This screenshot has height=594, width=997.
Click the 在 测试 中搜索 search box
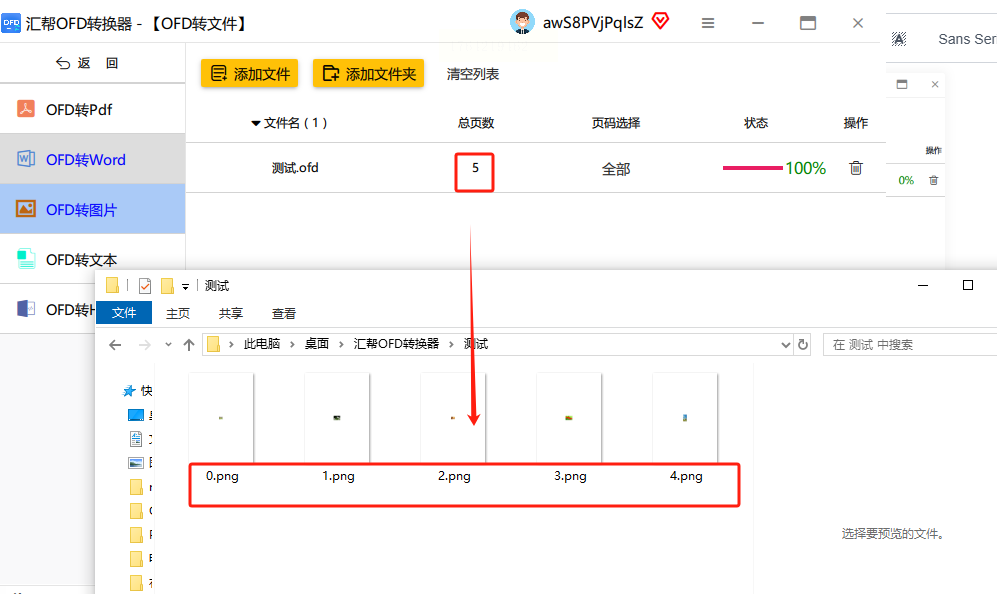[x=910, y=345]
